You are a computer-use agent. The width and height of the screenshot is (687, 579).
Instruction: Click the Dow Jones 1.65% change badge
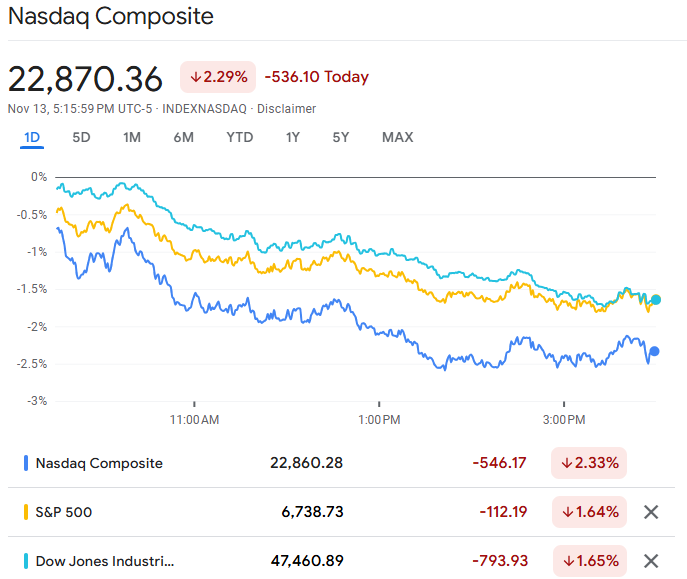click(589, 561)
